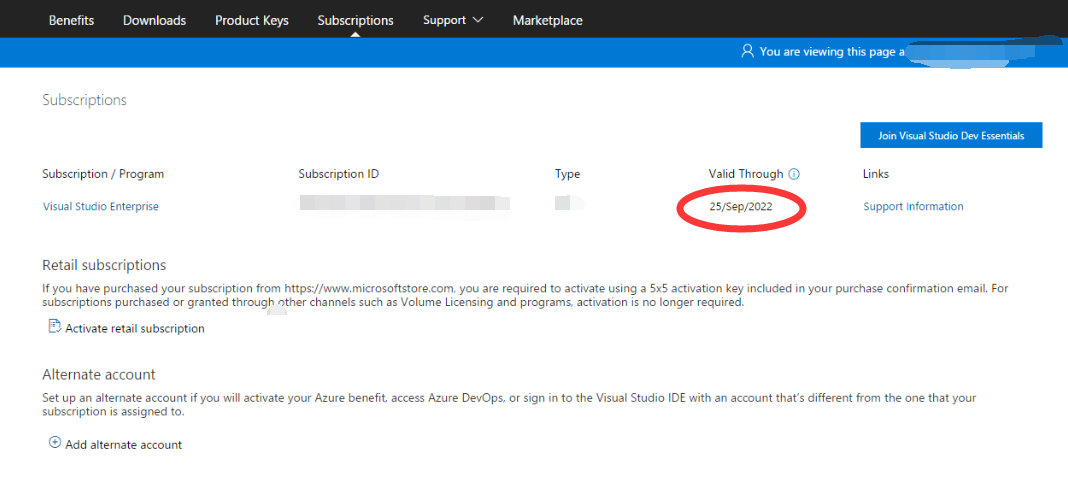This screenshot has width=1068, height=481.
Task: Click the Valid Through info icon
Action: (794, 174)
